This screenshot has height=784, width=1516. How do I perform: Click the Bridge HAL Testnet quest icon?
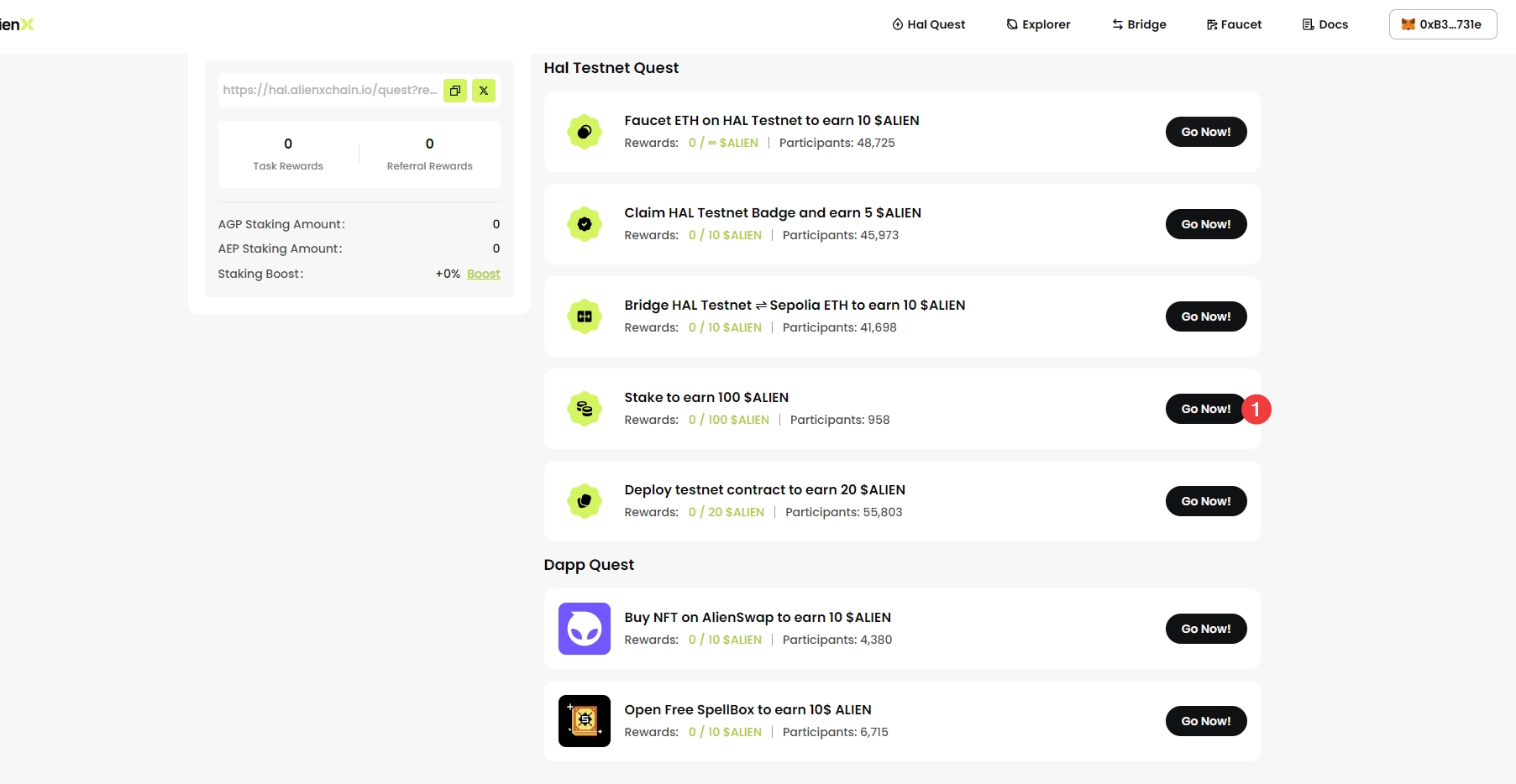click(x=585, y=316)
